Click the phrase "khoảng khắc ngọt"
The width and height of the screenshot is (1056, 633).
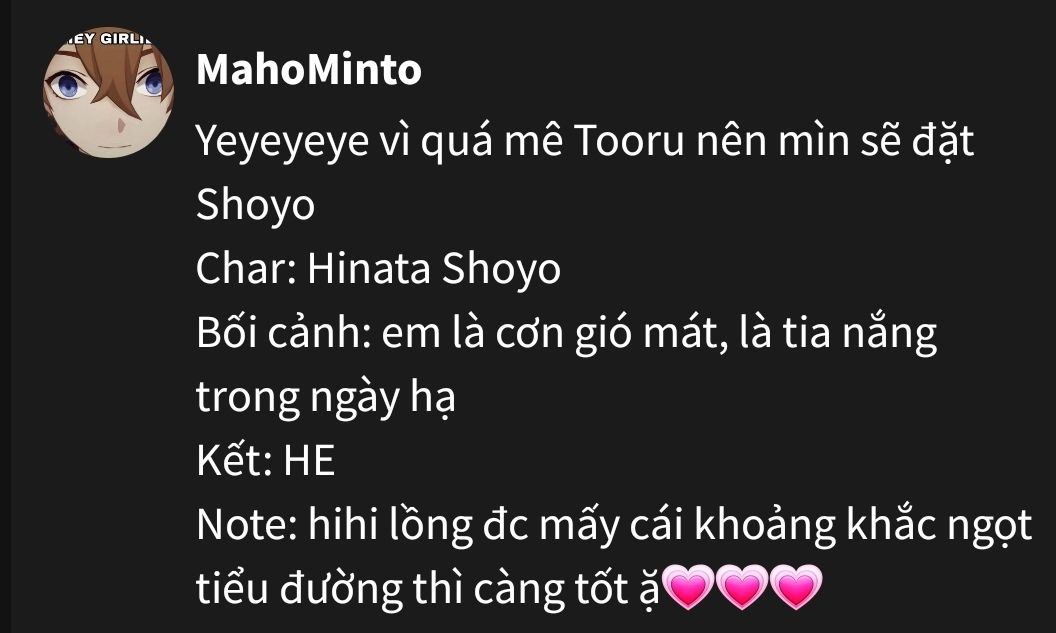[x=863, y=525]
